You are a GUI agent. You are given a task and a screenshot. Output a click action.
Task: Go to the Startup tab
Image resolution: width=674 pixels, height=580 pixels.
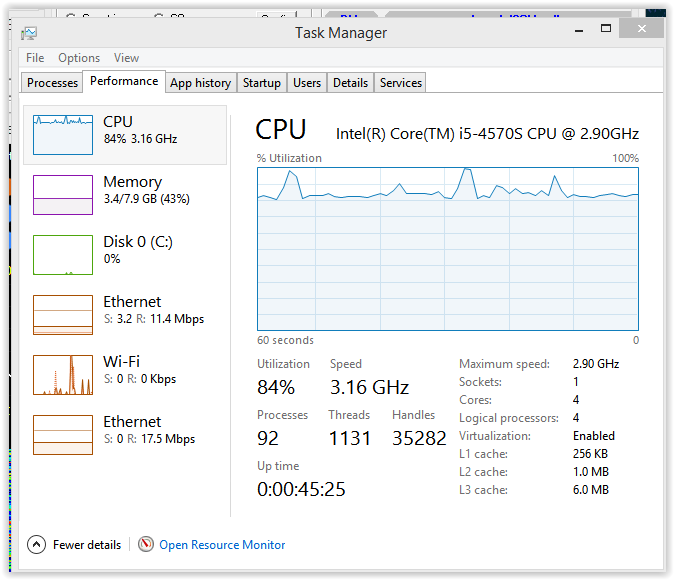pyautogui.click(x=262, y=83)
